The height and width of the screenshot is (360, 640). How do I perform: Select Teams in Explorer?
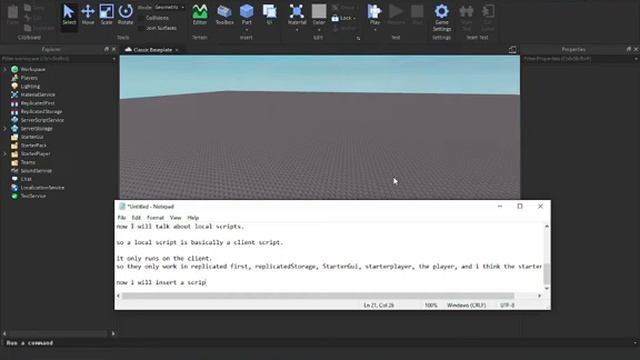[28, 162]
